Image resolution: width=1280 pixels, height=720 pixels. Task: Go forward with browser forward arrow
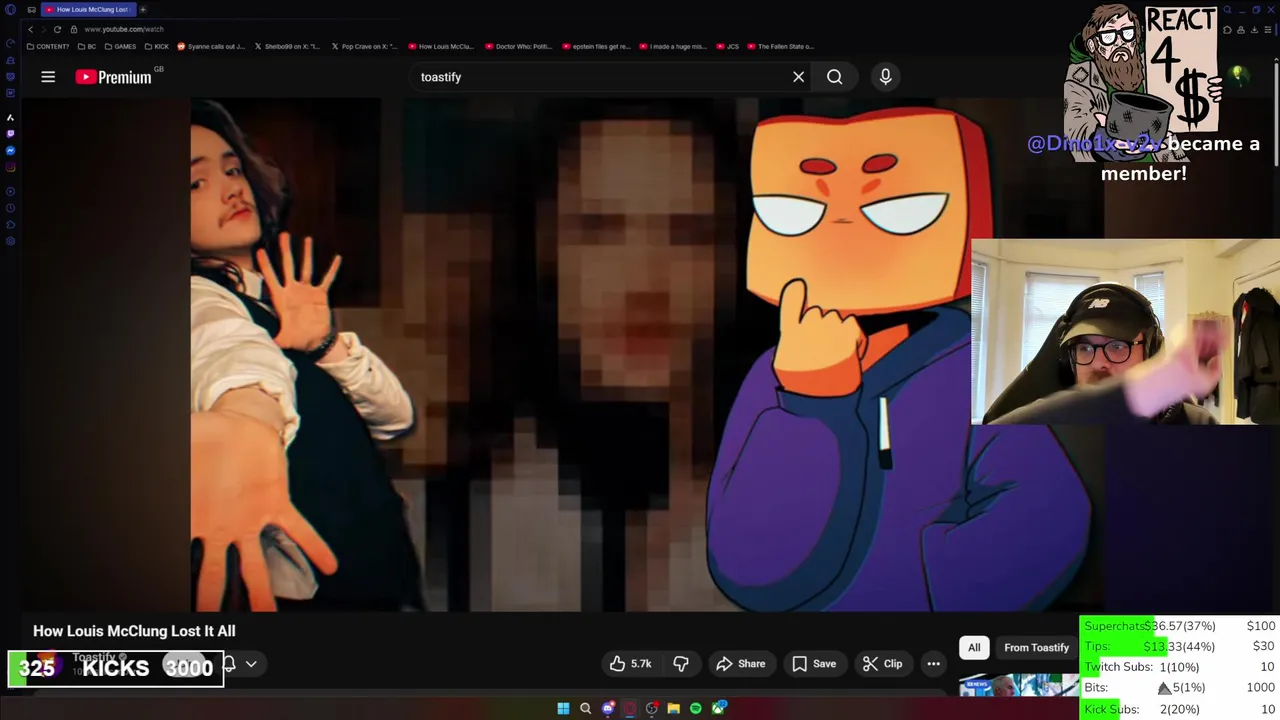(x=43, y=29)
